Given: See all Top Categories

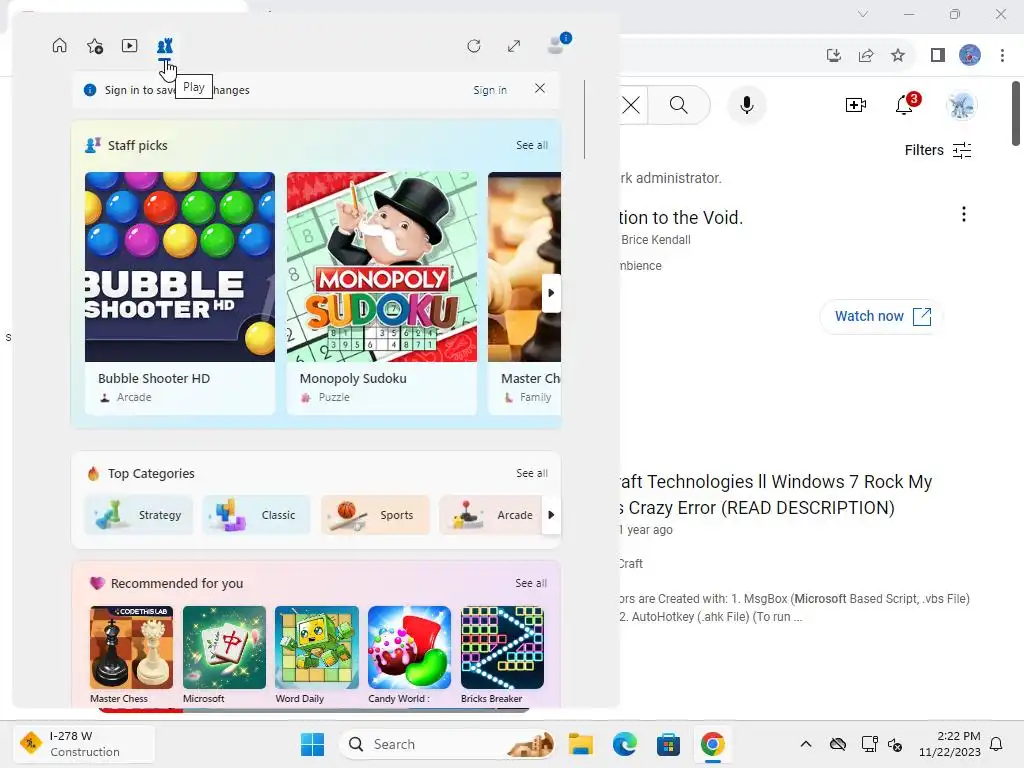Looking at the screenshot, I should point(532,473).
